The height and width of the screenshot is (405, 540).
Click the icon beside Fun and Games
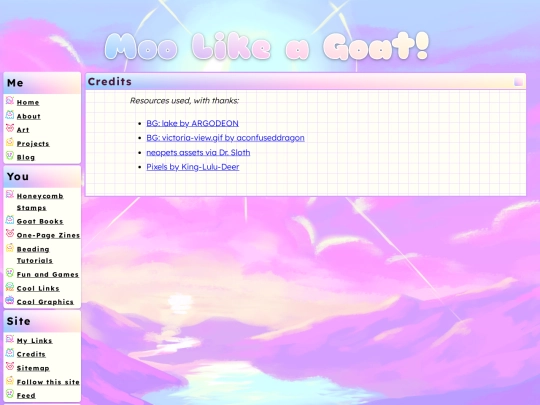tap(10, 273)
